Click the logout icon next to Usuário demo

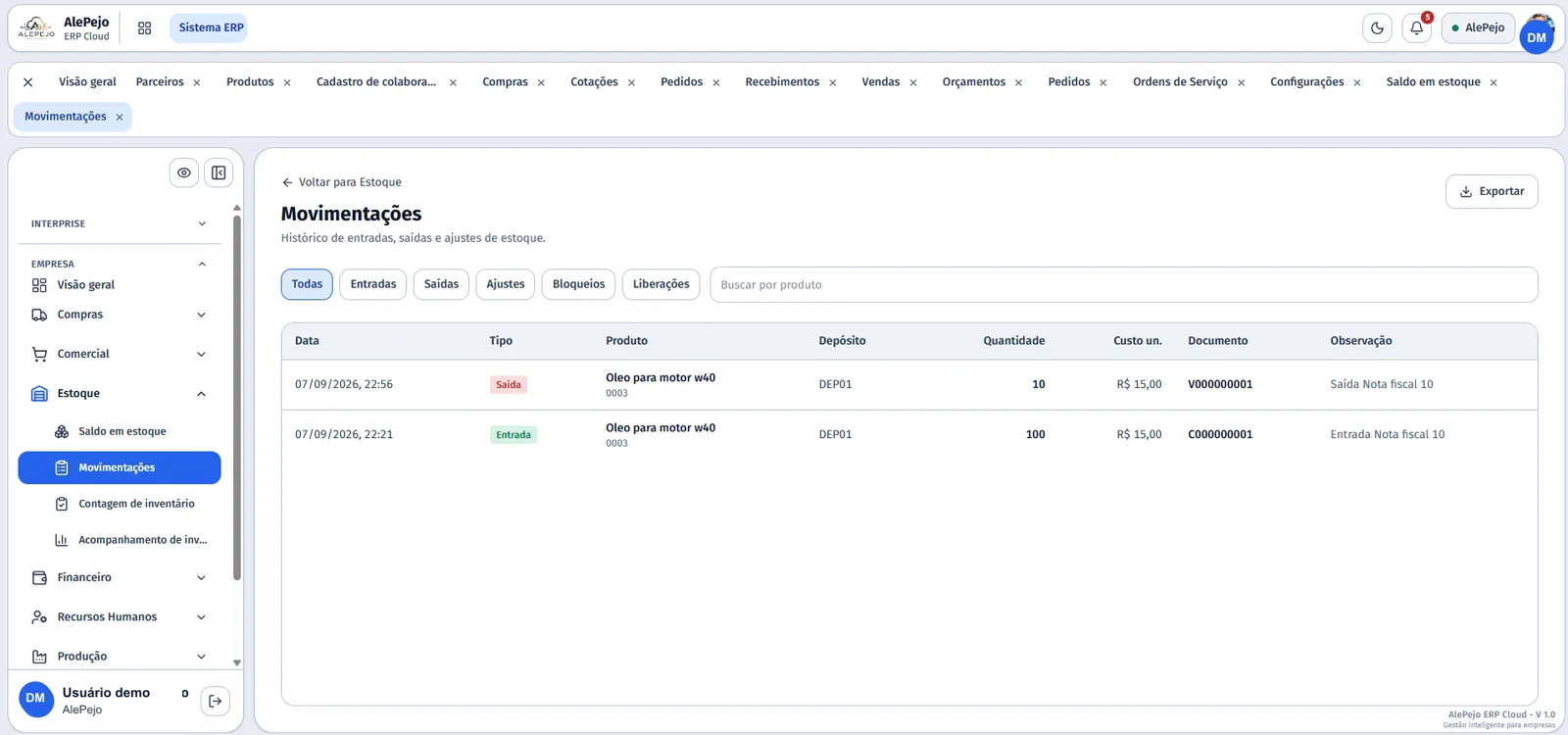(x=216, y=701)
